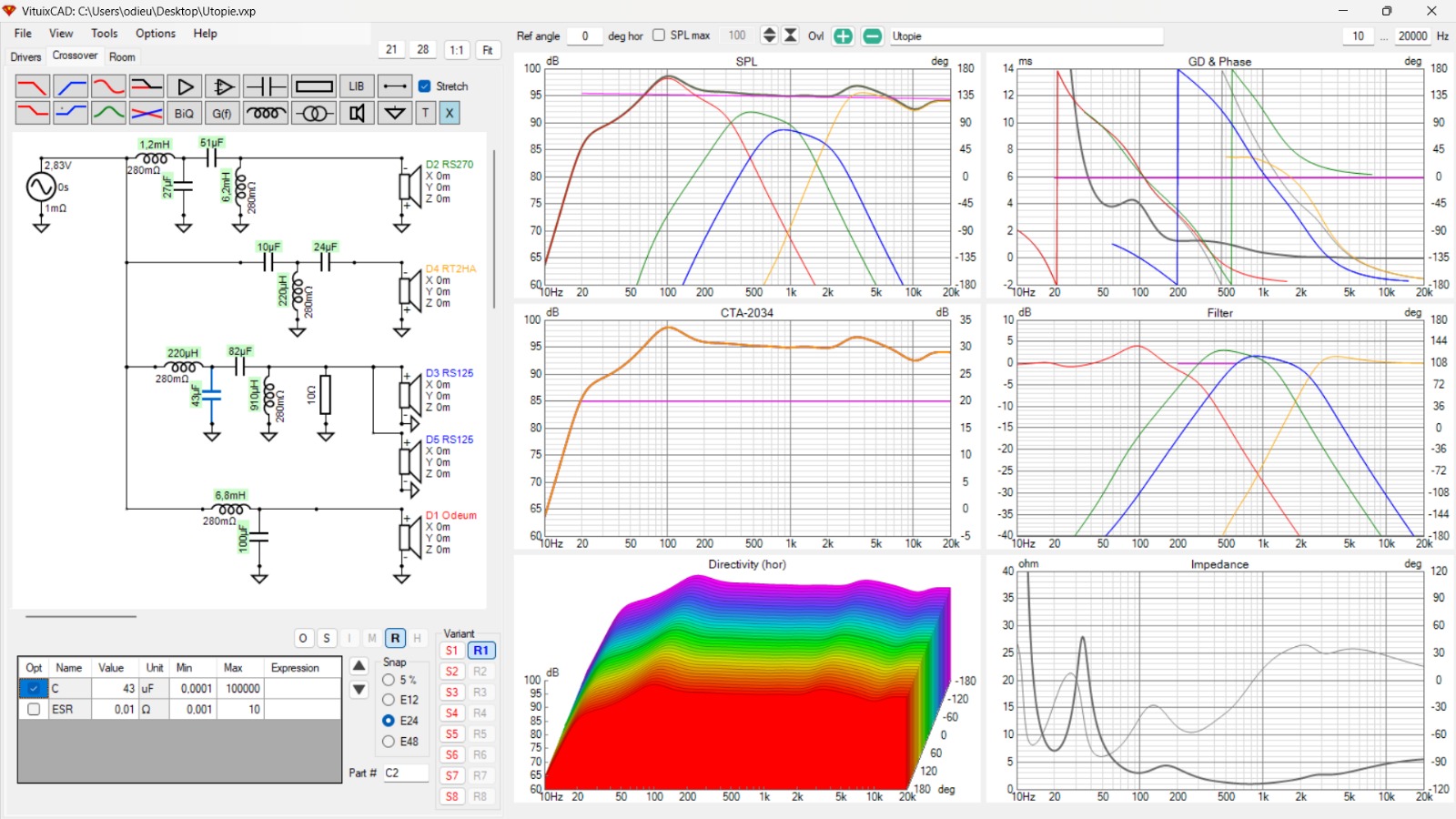1456x819 pixels.
Task: Select variant S1
Action: tap(452, 651)
